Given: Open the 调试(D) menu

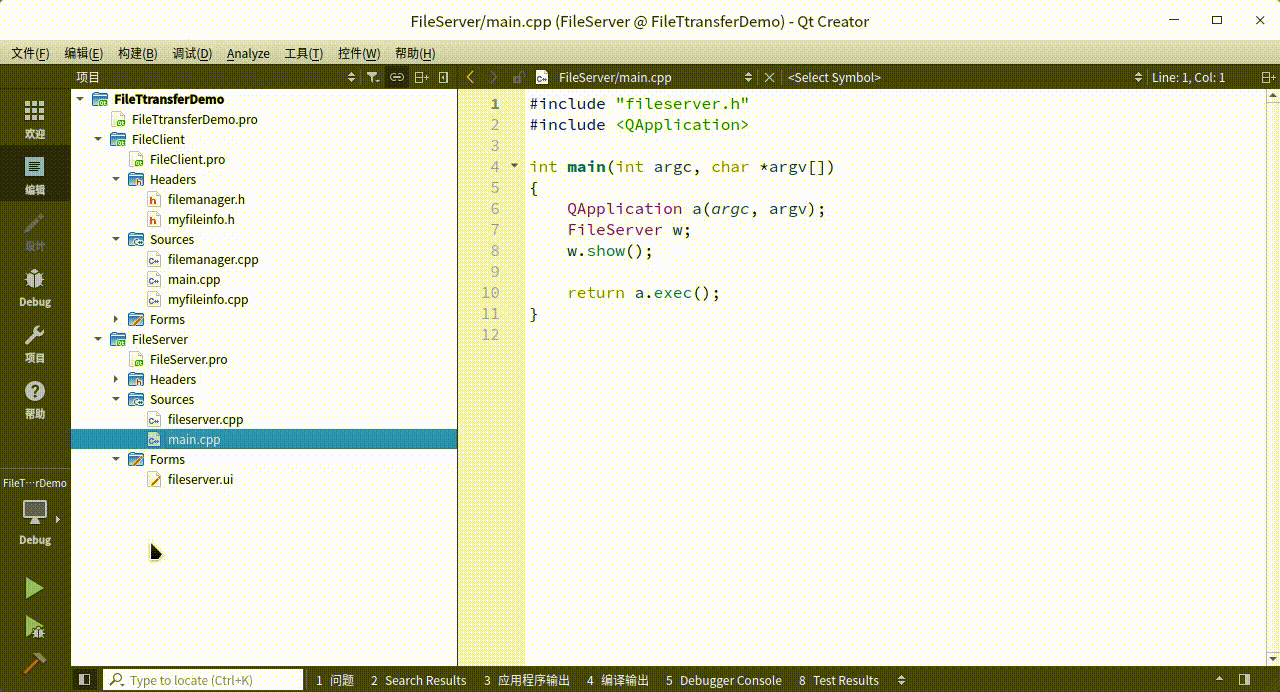Looking at the screenshot, I should tap(191, 54).
